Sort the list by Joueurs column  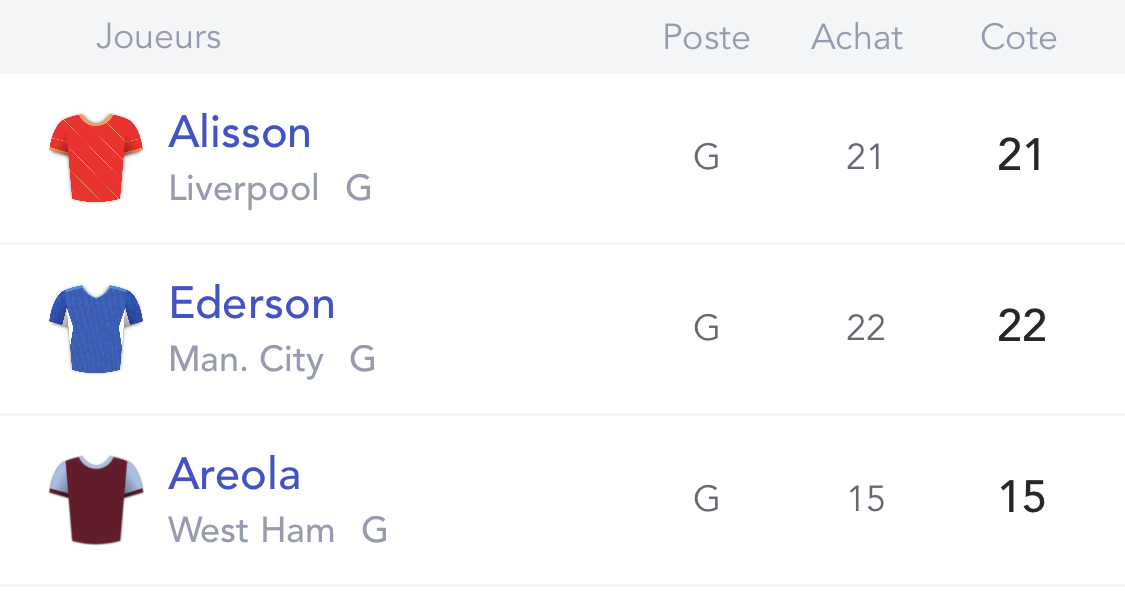point(159,37)
